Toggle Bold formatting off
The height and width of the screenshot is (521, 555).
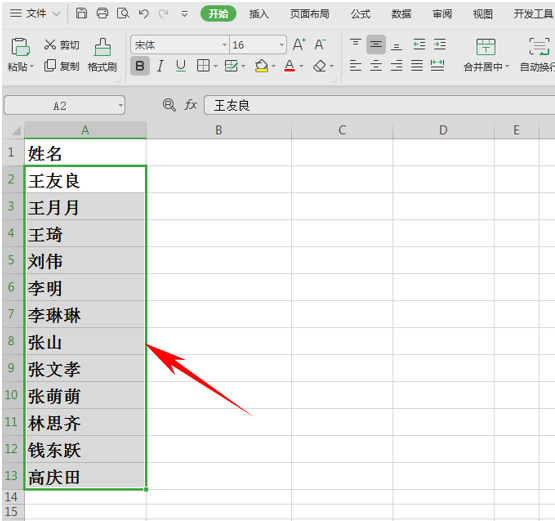point(140,66)
